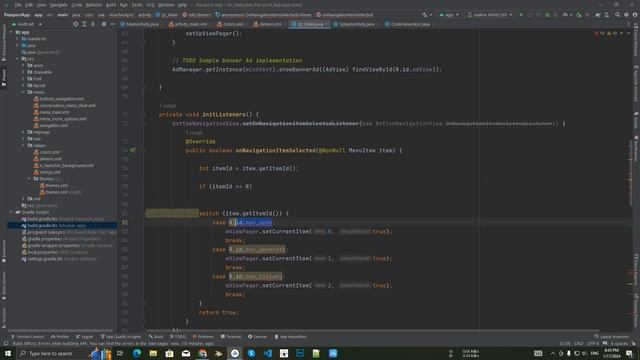Collapse the res folder

tap(17, 59)
